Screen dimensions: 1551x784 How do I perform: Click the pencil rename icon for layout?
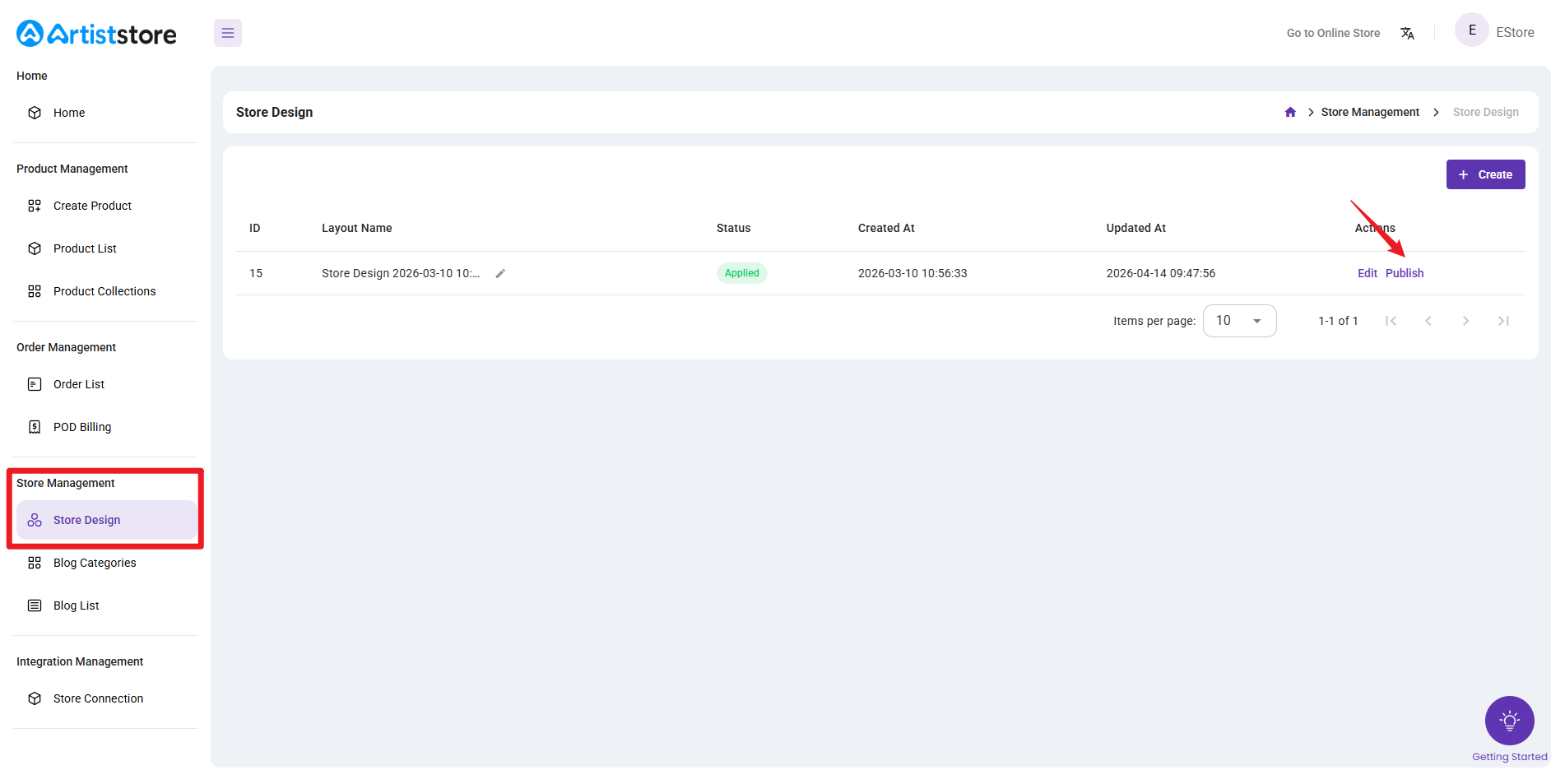[500, 273]
